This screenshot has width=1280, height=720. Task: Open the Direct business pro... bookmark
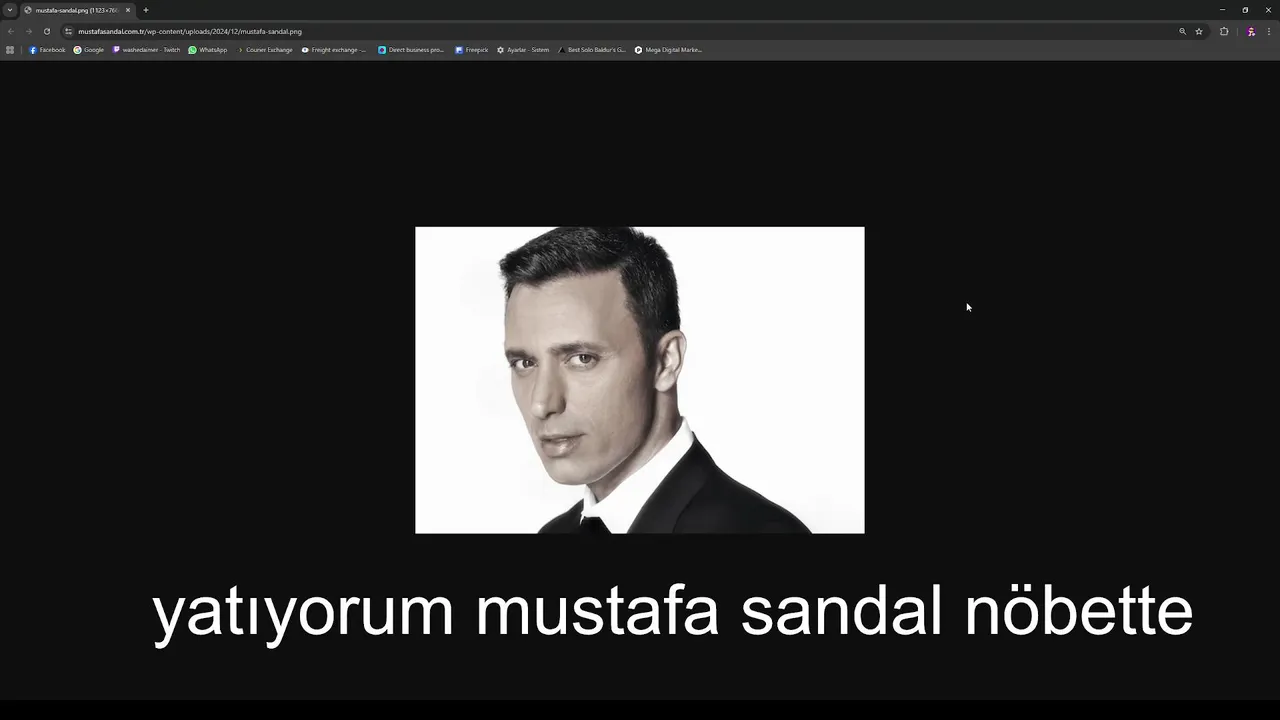[411, 50]
